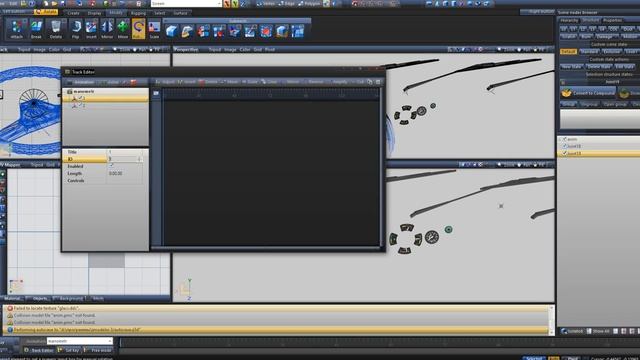Click the Delete state button
The height and width of the screenshot is (360, 640).
pyautogui.click(x=599, y=67)
